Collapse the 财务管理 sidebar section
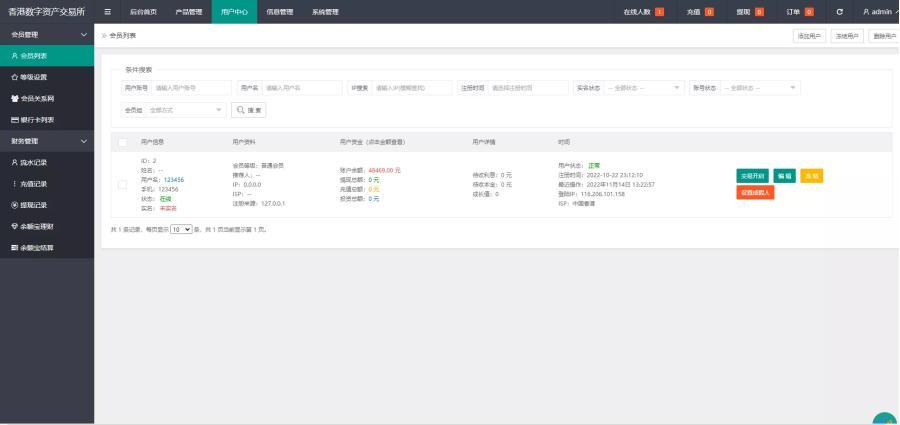Screen dimensions: 900x425 point(84,141)
